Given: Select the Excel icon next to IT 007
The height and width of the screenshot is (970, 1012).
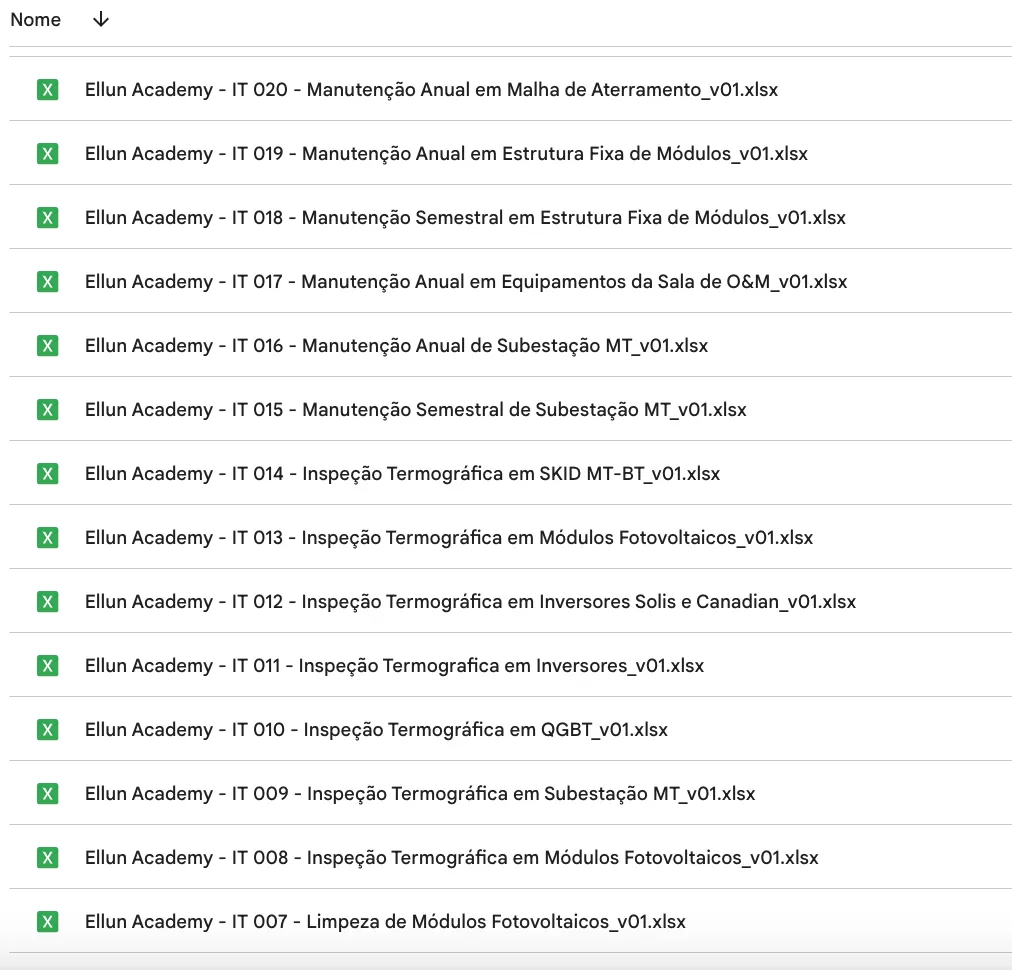Looking at the screenshot, I should pos(47,922).
